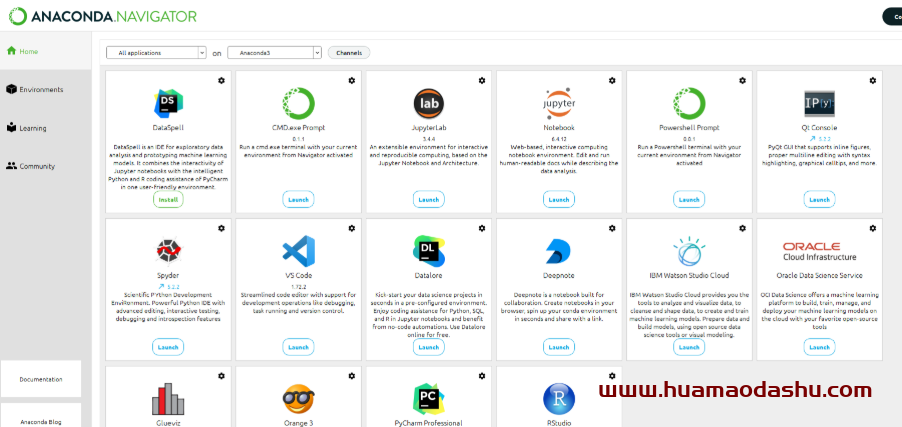
Task: Install DataSpell
Action: [x=168, y=200]
